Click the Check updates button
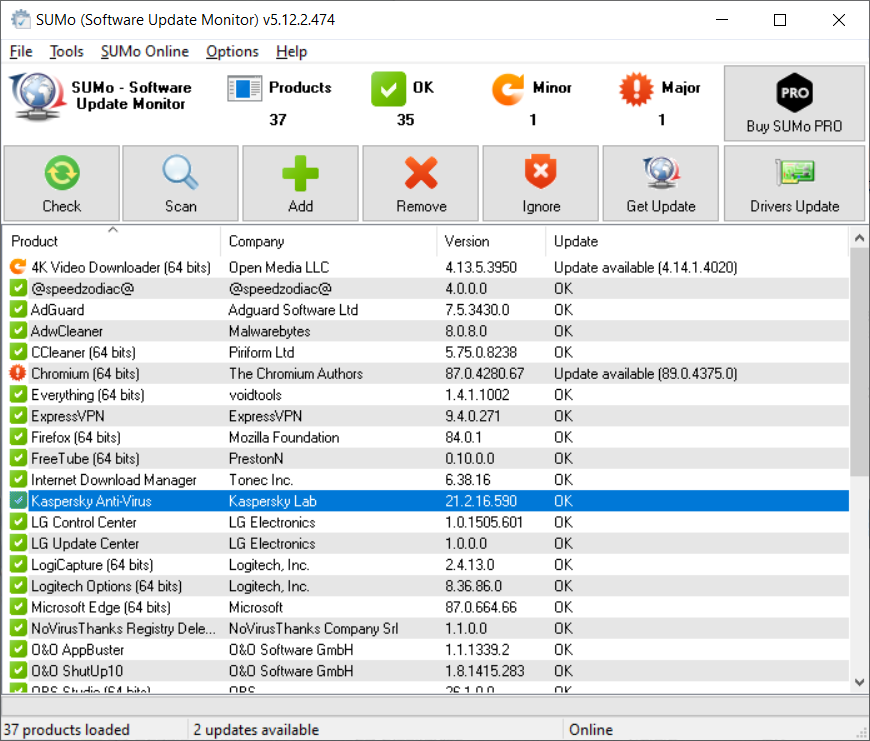This screenshot has height=741, width=870. click(62, 184)
